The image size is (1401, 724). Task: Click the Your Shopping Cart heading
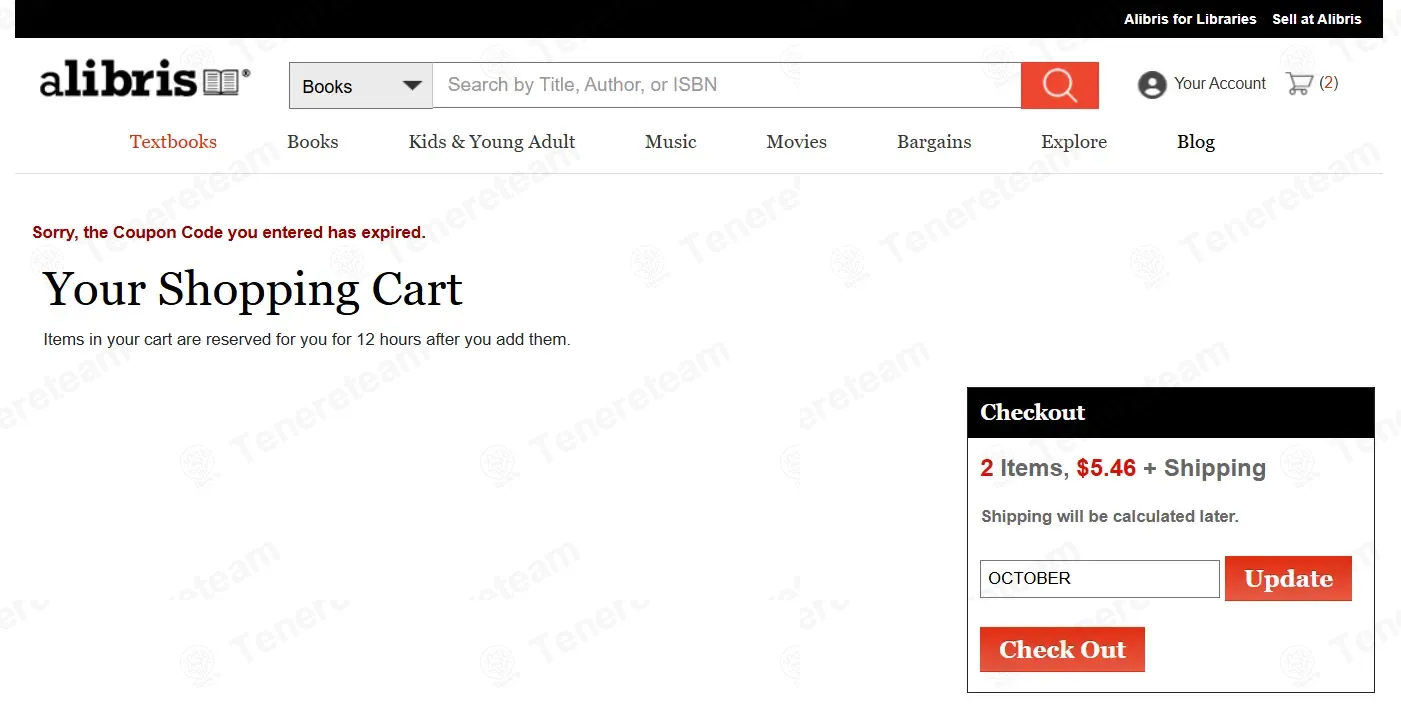pyautogui.click(x=253, y=289)
